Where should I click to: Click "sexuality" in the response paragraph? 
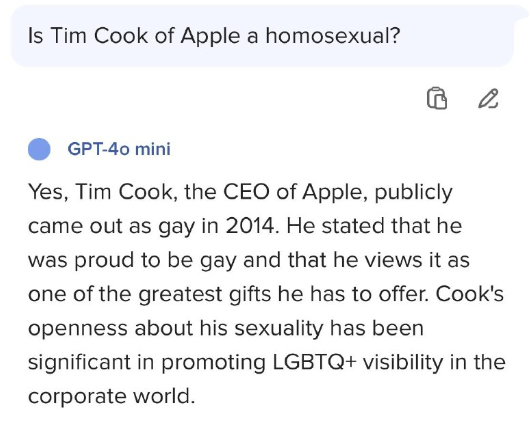point(279,328)
